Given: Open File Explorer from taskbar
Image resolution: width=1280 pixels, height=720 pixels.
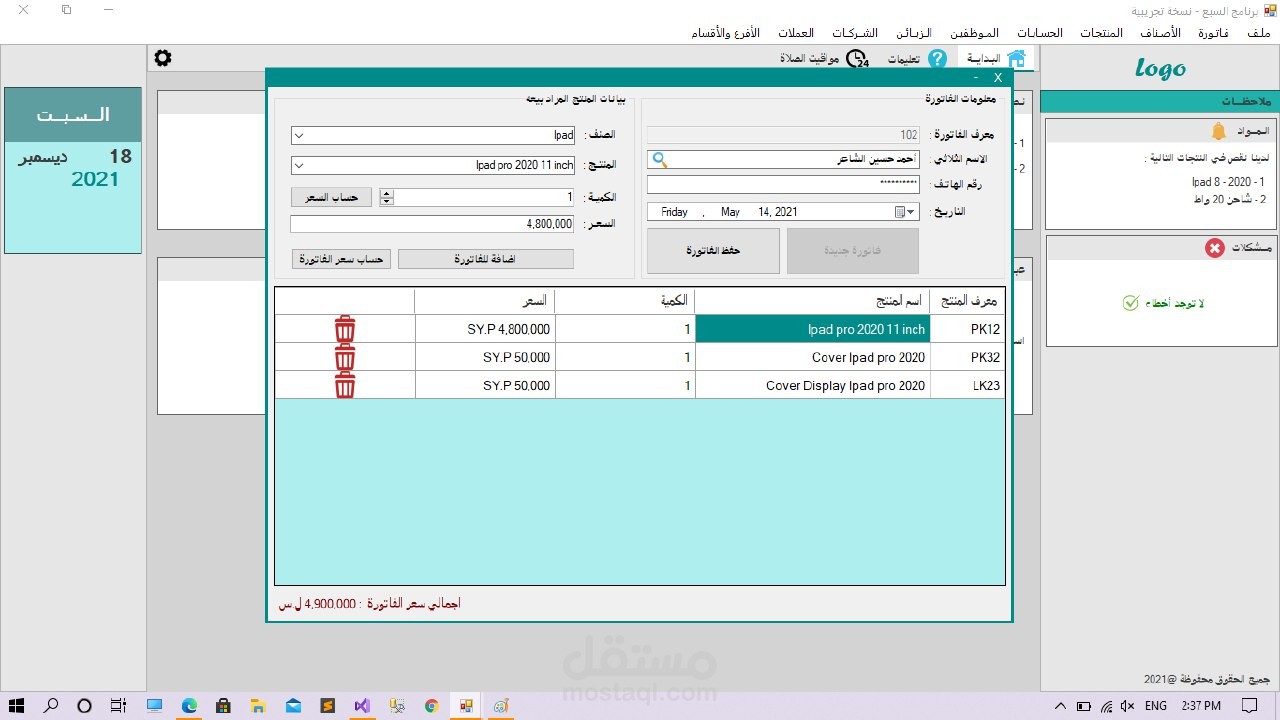Looking at the screenshot, I should [258, 706].
